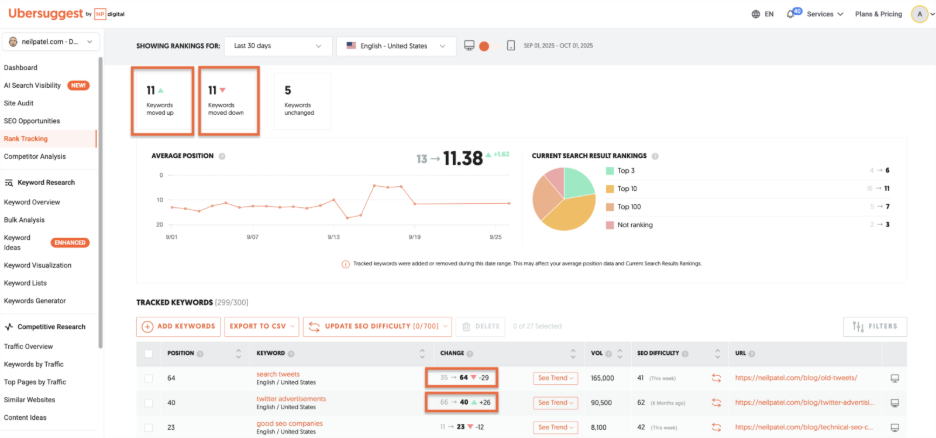Image resolution: width=936 pixels, height=438 pixels.
Task: Click device icon in twitter advertisements row
Action: (x=895, y=403)
